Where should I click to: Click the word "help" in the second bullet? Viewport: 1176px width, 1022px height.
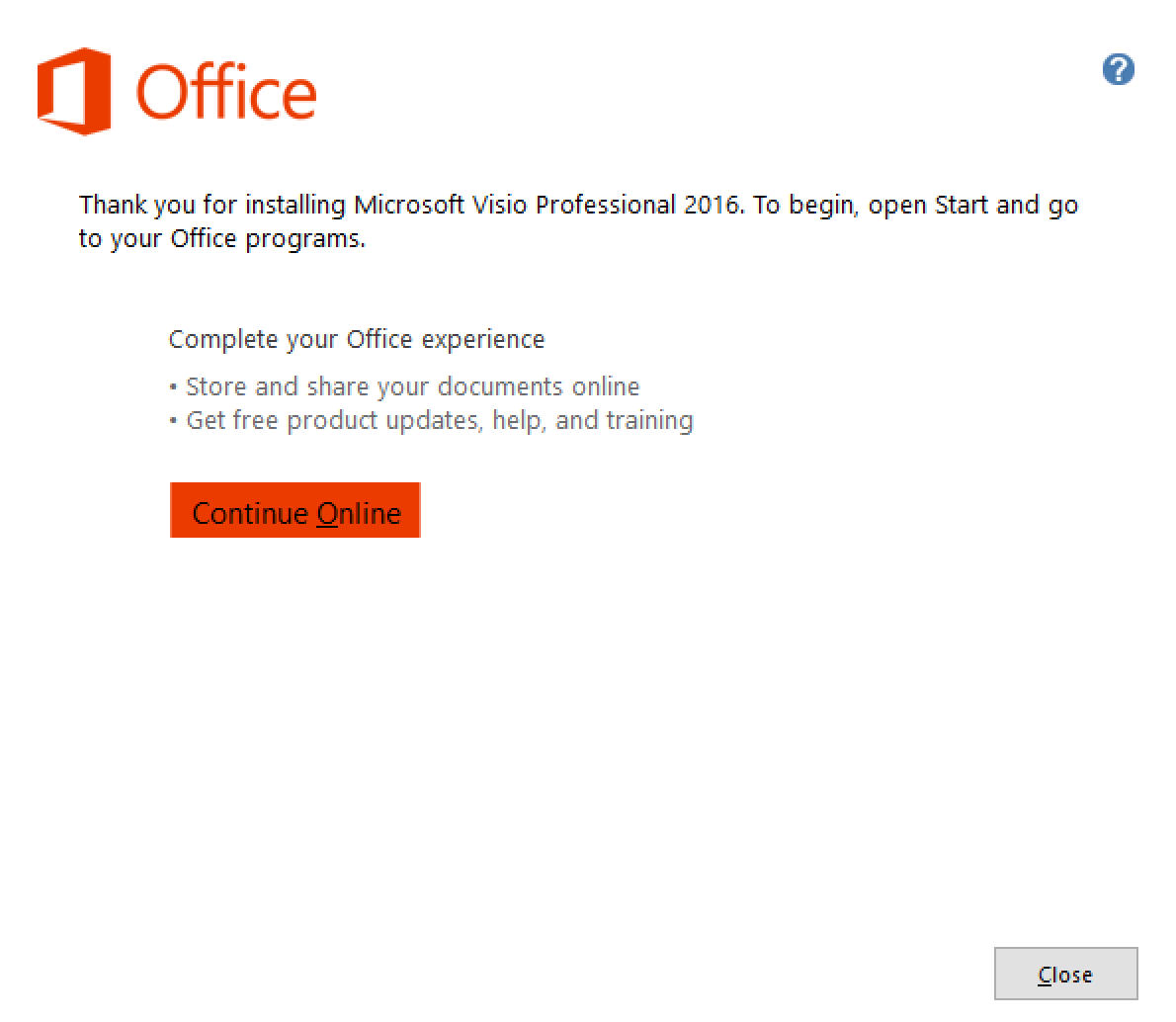point(518,420)
